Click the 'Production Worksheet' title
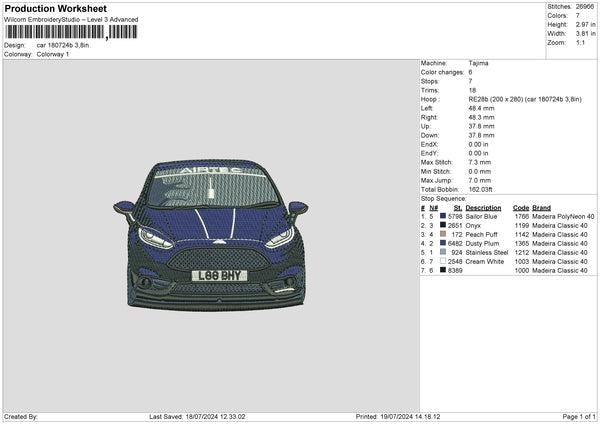The width and height of the screenshot is (600, 424). pos(55,8)
